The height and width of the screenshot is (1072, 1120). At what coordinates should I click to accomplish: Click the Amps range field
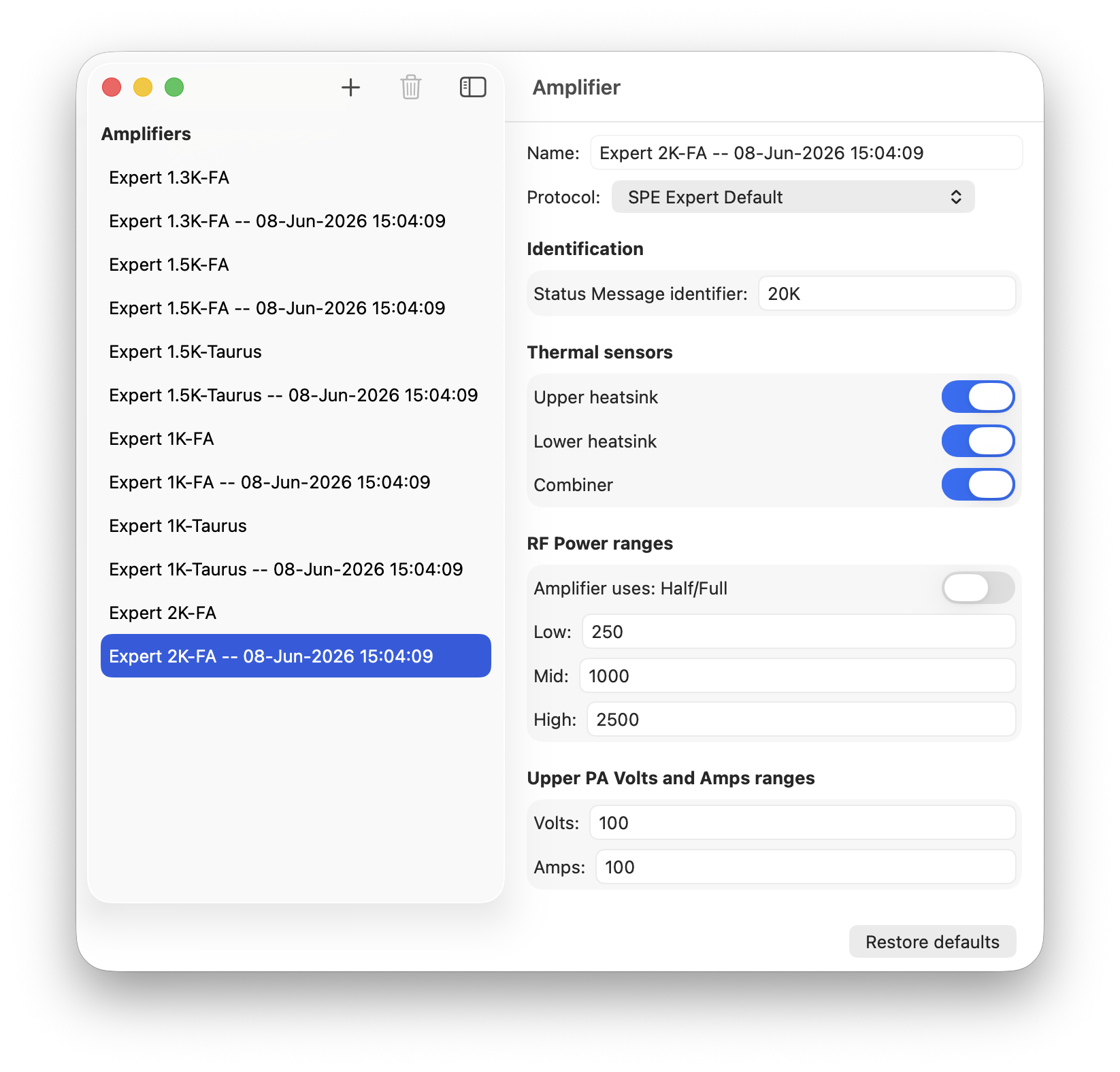tap(806, 867)
